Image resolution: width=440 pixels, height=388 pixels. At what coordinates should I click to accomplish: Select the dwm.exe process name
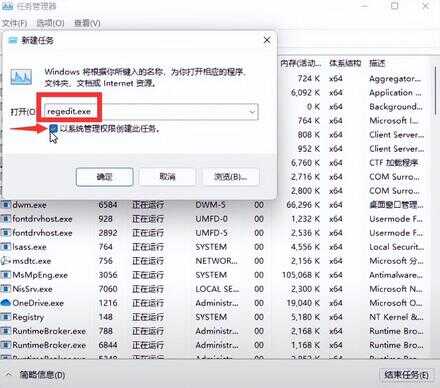point(29,205)
